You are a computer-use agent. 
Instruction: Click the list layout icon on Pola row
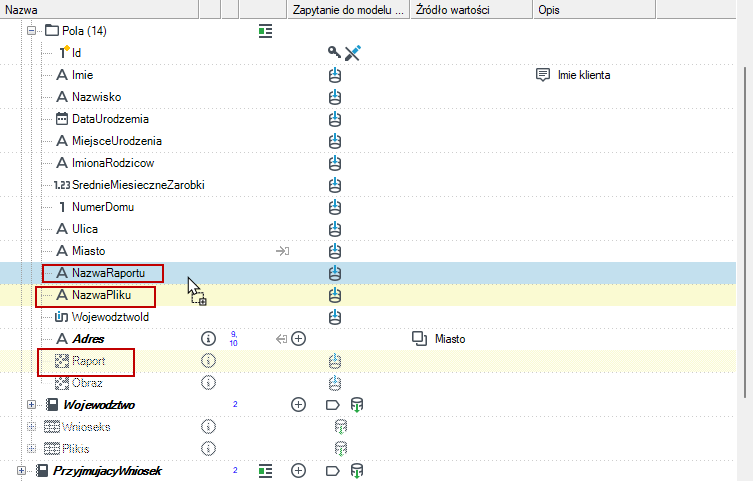[266, 31]
